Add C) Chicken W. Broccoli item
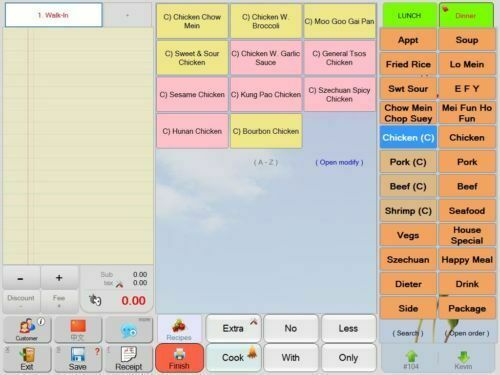The width and height of the screenshot is (500, 375). click(x=266, y=21)
